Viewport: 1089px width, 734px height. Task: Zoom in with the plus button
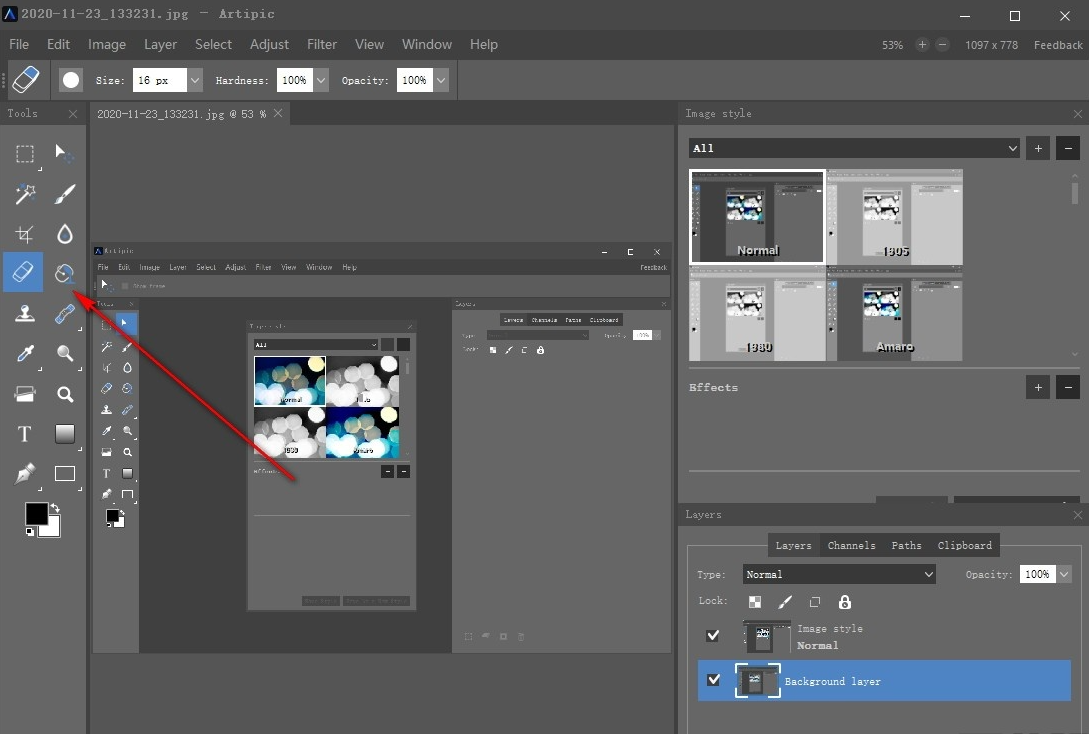click(922, 44)
